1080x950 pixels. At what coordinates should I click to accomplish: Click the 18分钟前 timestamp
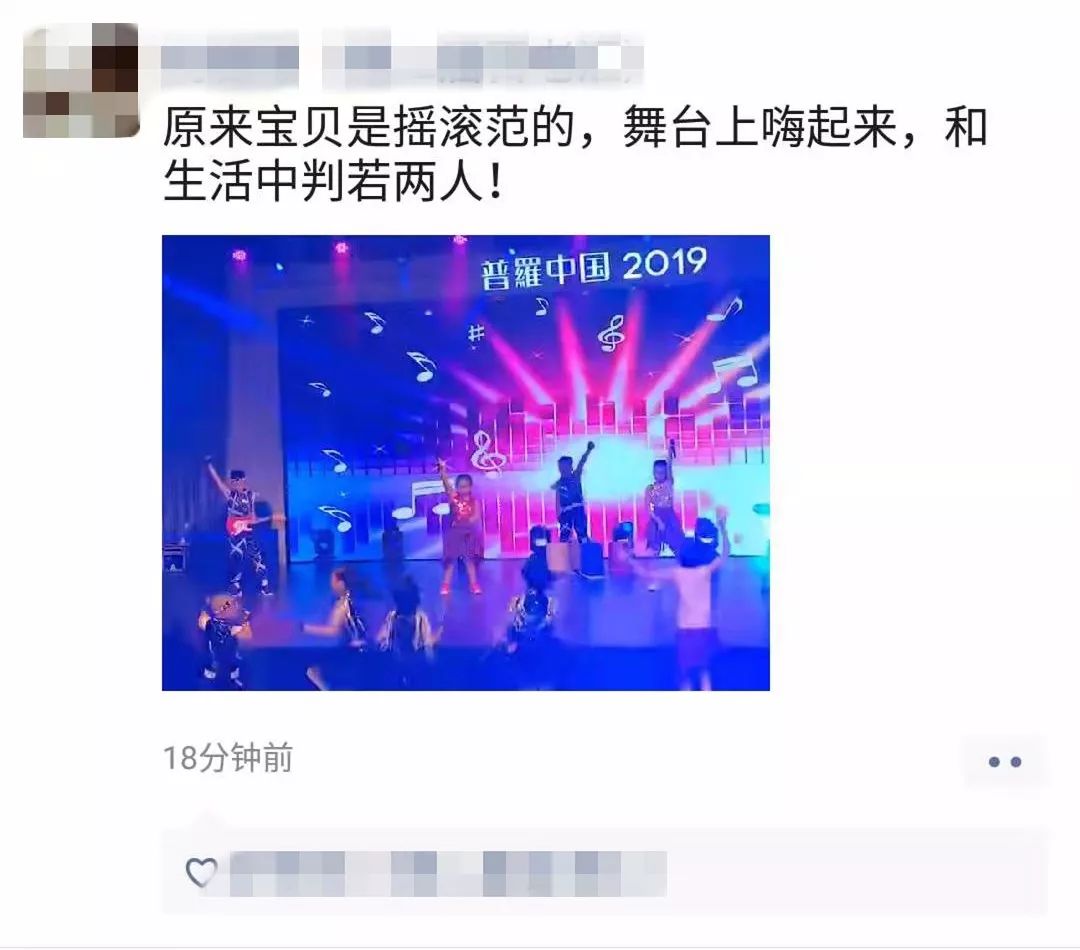click(228, 758)
